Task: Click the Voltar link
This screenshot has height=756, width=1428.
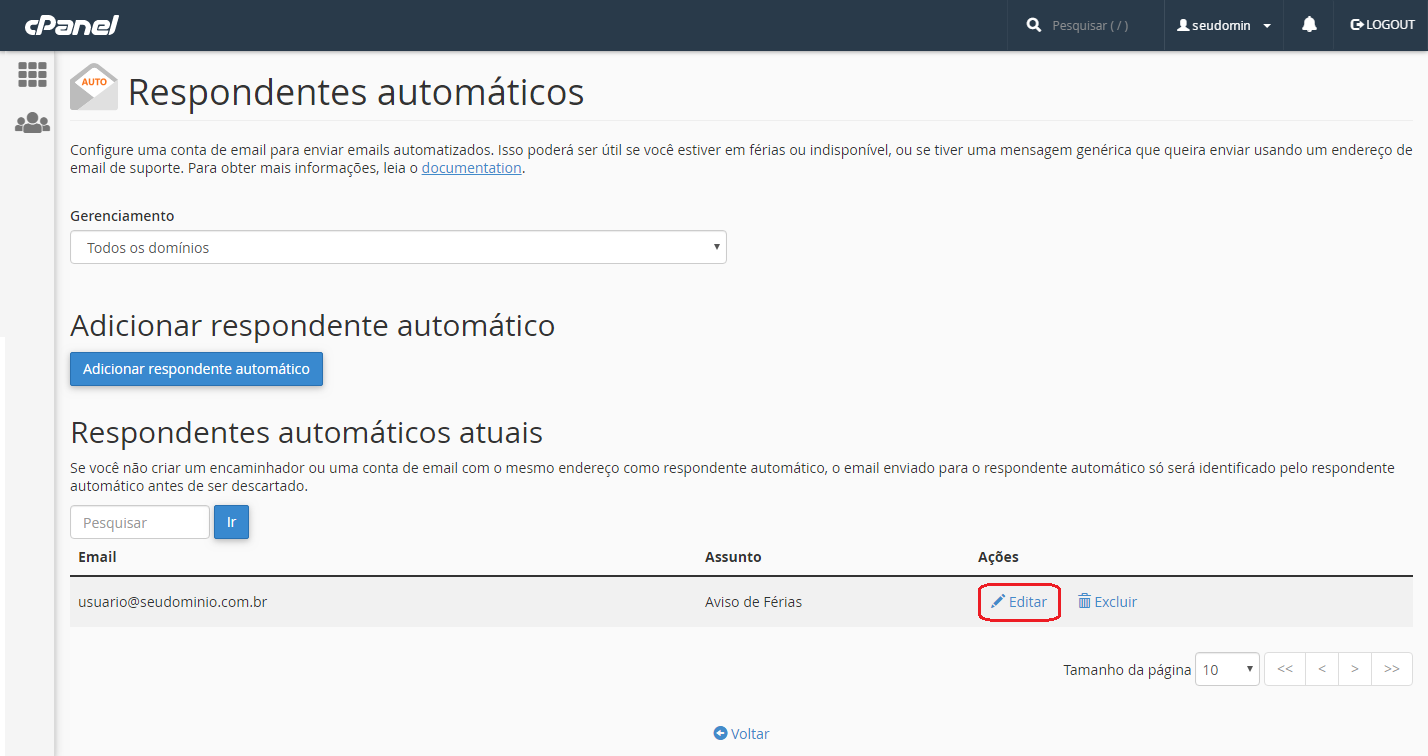Action: coord(741,733)
